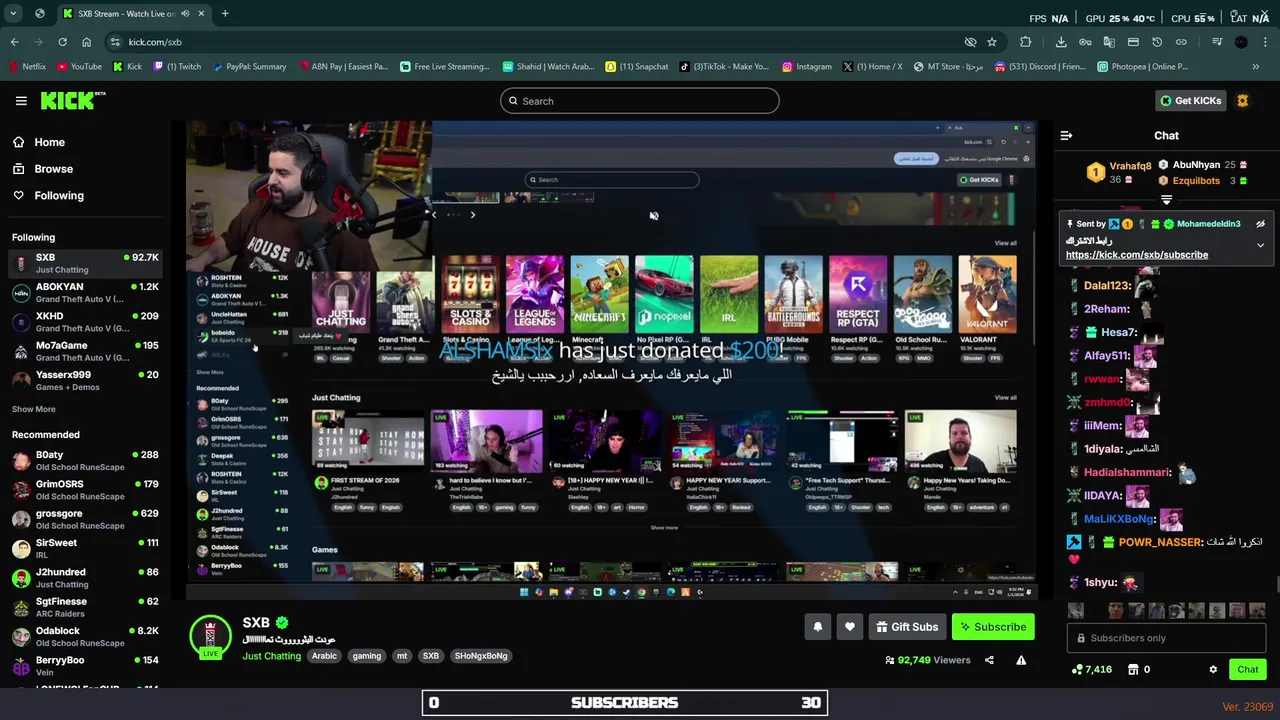Open Odablock recommended channel

tap(85, 636)
